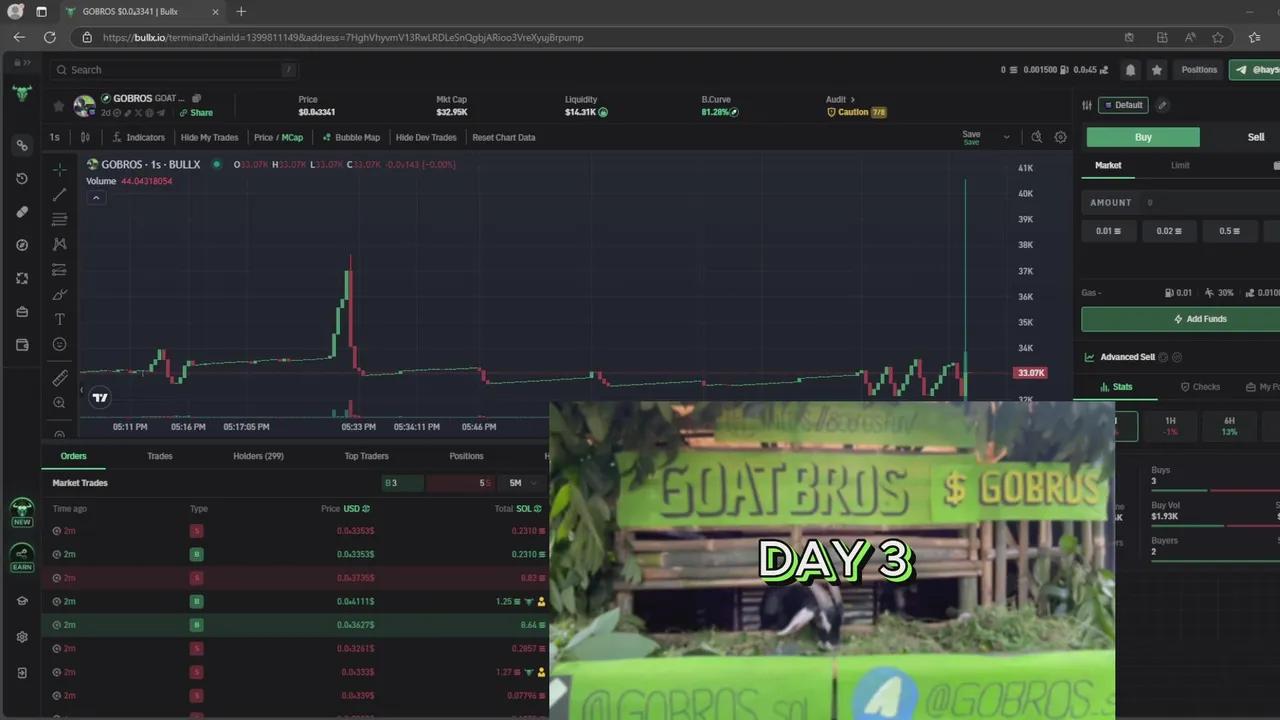Click the candlestick chart style icon

pyautogui.click(x=85, y=137)
